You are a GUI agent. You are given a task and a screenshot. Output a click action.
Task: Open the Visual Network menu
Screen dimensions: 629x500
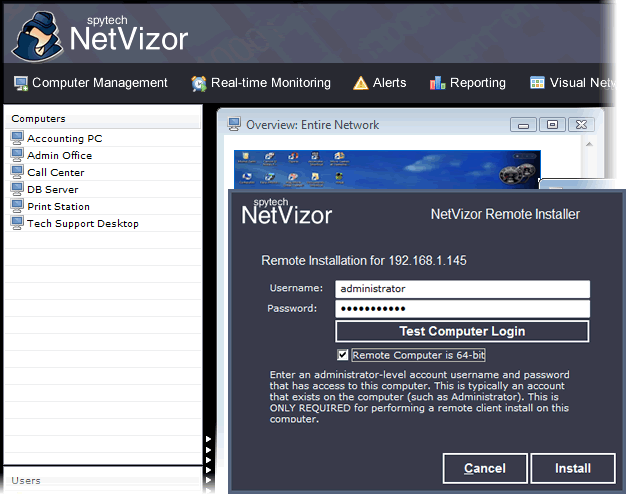(x=572, y=83)
